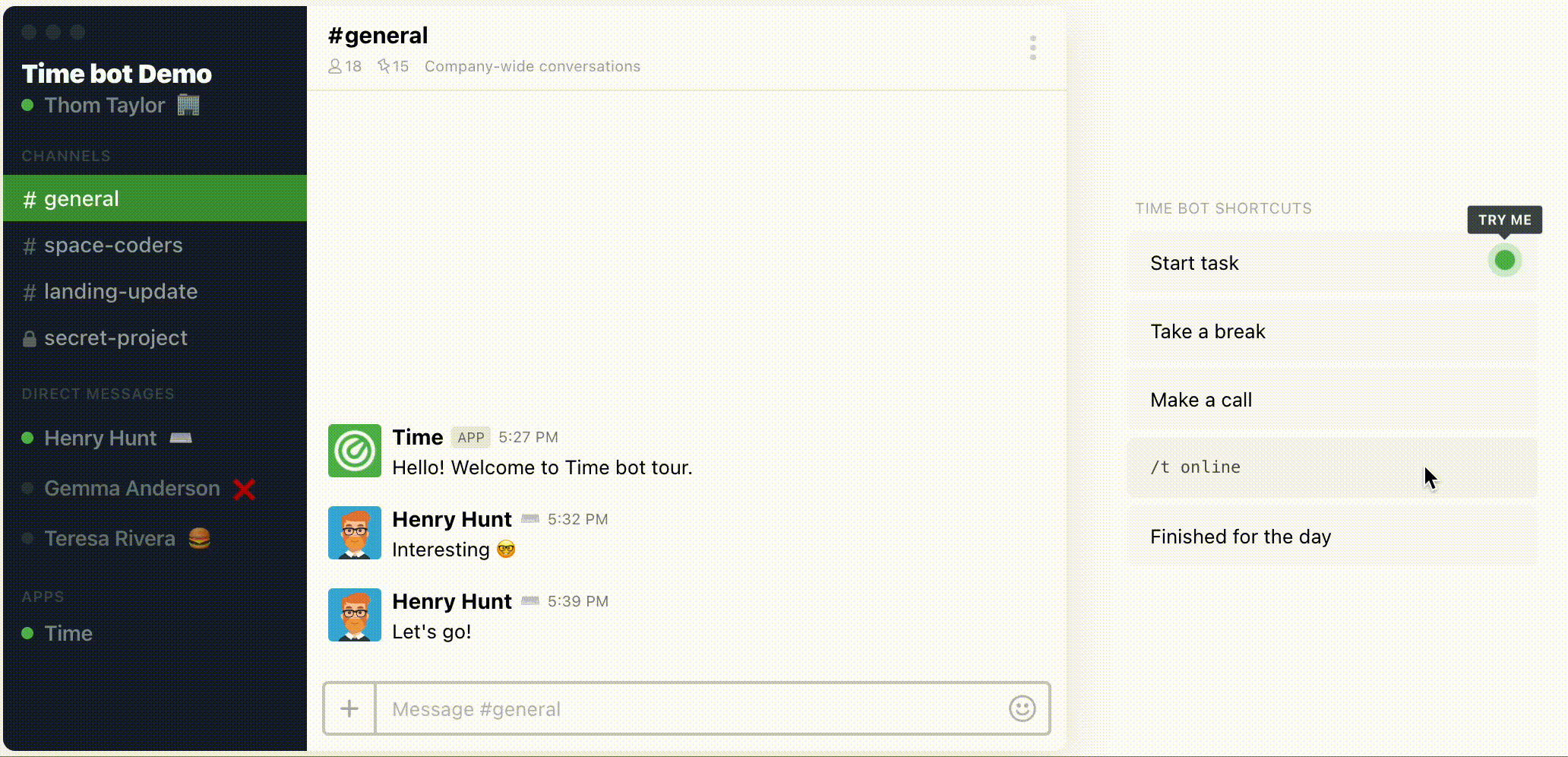Open the three-dot channel options menu
This screenshot has height=757, width=1568.
tap(1032, 48)
